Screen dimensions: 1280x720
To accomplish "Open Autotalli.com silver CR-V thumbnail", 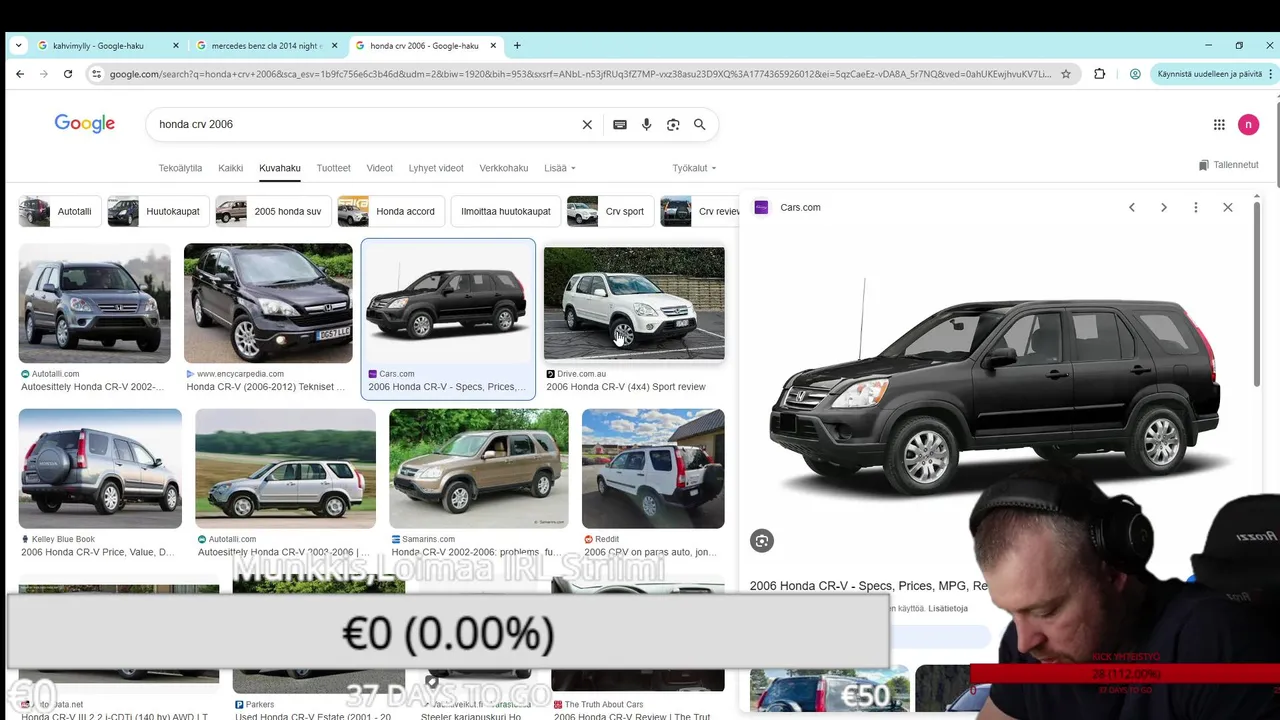I will pyautogui.click(x=95, y=303).
